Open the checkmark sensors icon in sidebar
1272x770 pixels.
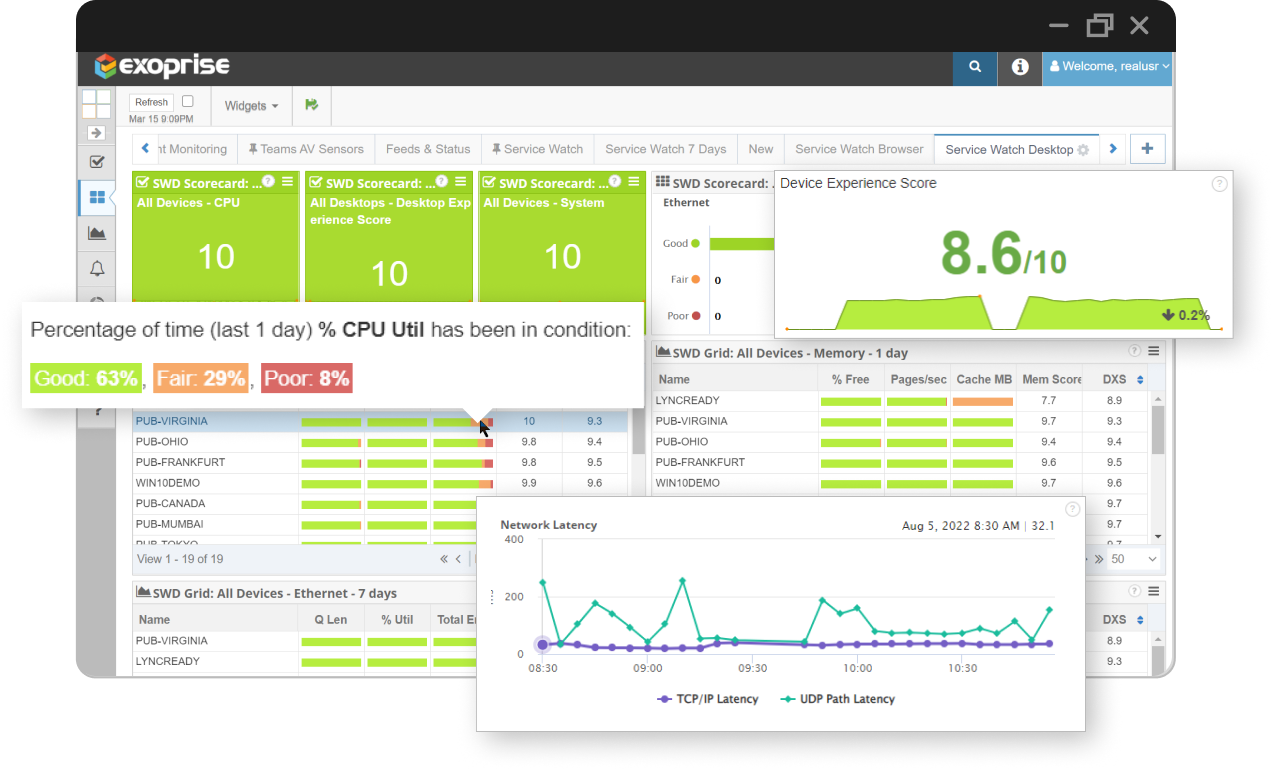[97, 162]
